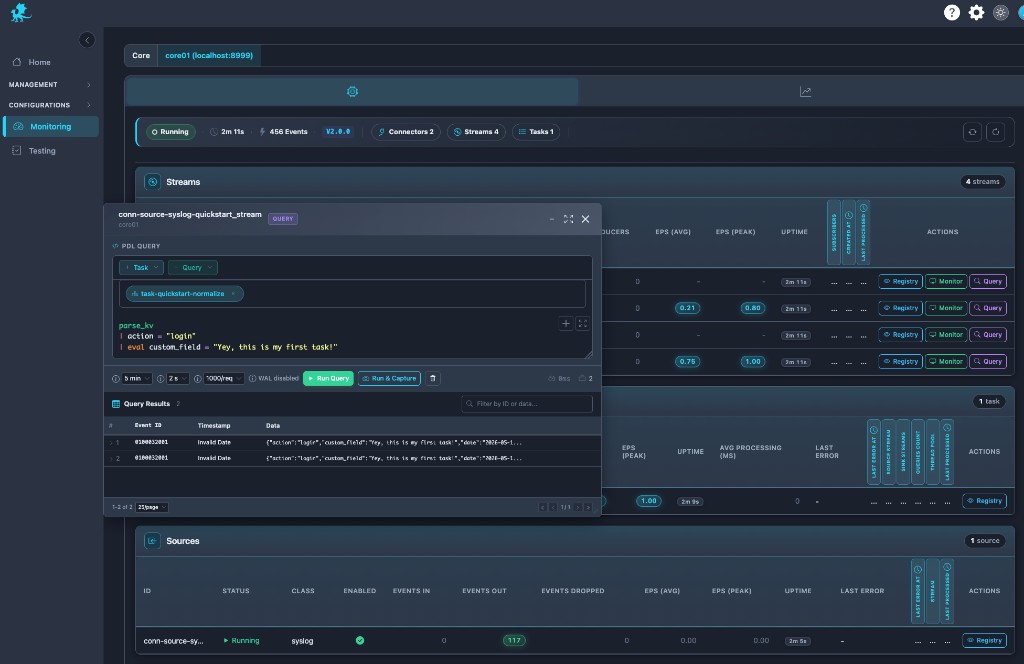
Task: Click the trash delete icon
Action: (x=432, y=379)
